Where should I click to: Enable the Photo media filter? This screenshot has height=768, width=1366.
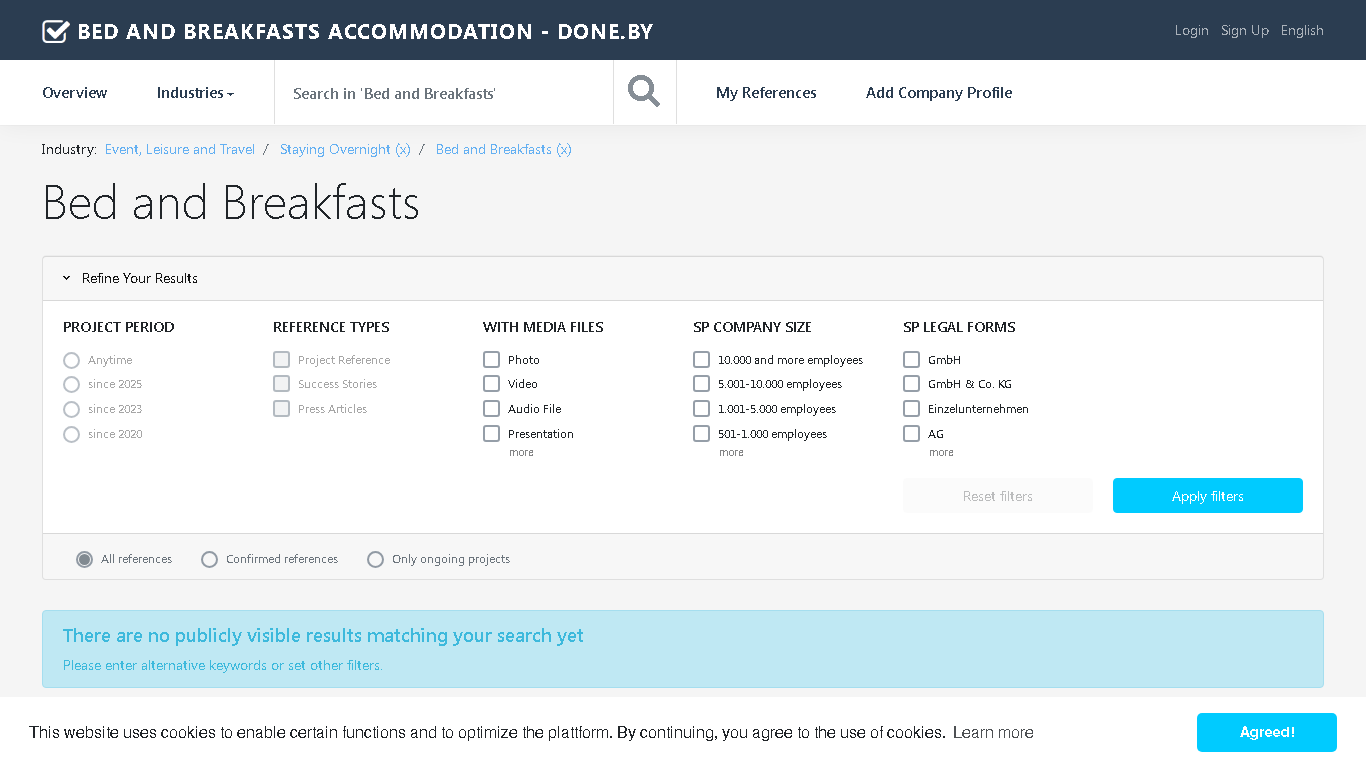492,360
